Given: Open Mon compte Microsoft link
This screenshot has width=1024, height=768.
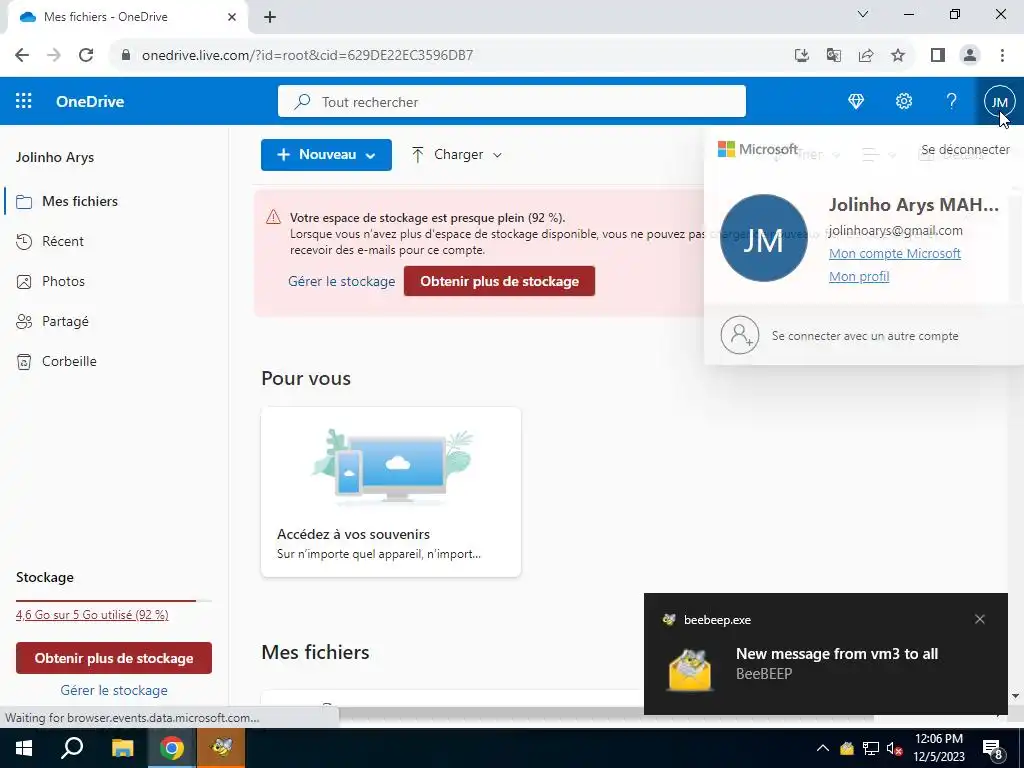Looking at the screenshot, I should tap(895, 253).
